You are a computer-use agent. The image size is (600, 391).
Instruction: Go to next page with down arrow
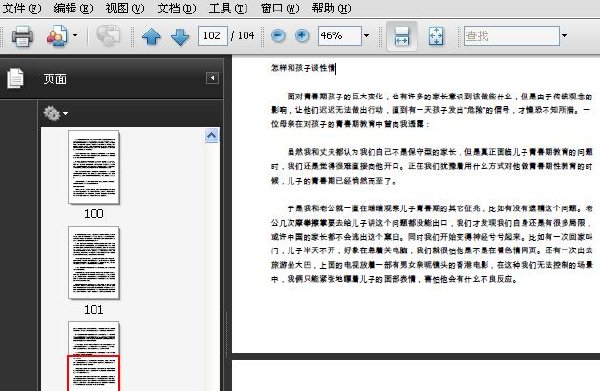pyautogui.click(x=180, y=37)
